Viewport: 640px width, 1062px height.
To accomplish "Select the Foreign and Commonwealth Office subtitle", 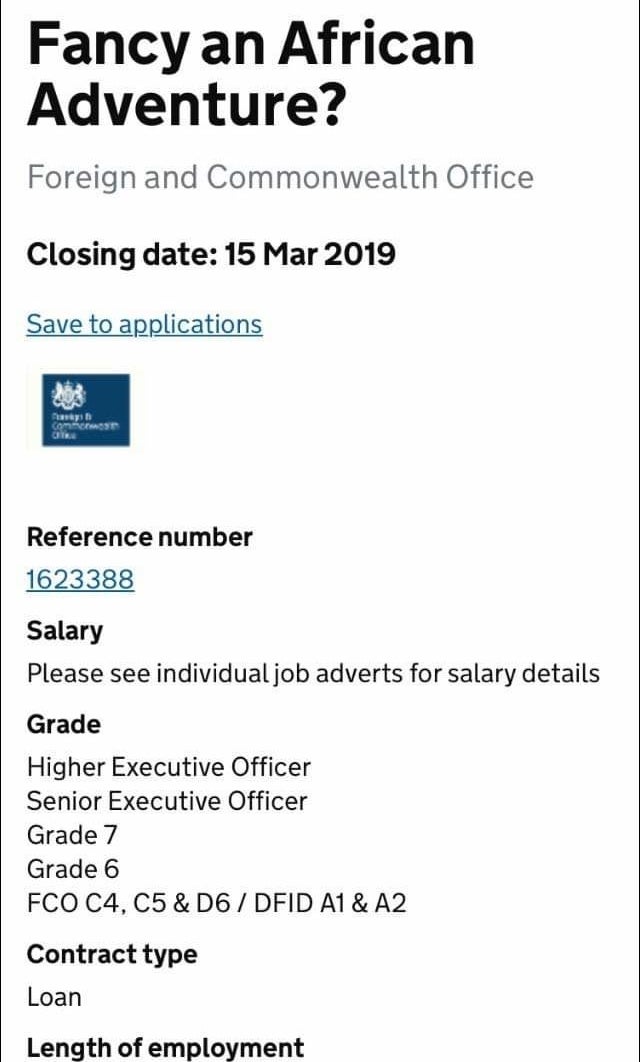I will click(280, 177).
